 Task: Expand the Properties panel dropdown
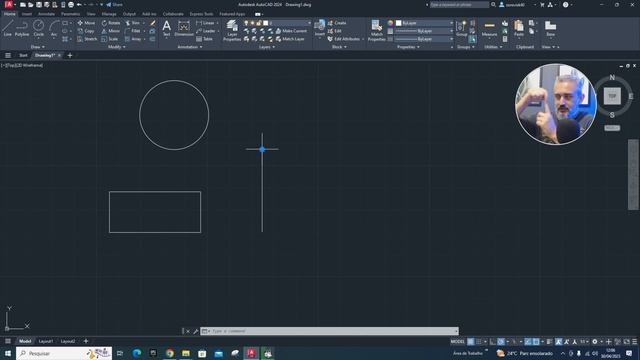(408, 47)
